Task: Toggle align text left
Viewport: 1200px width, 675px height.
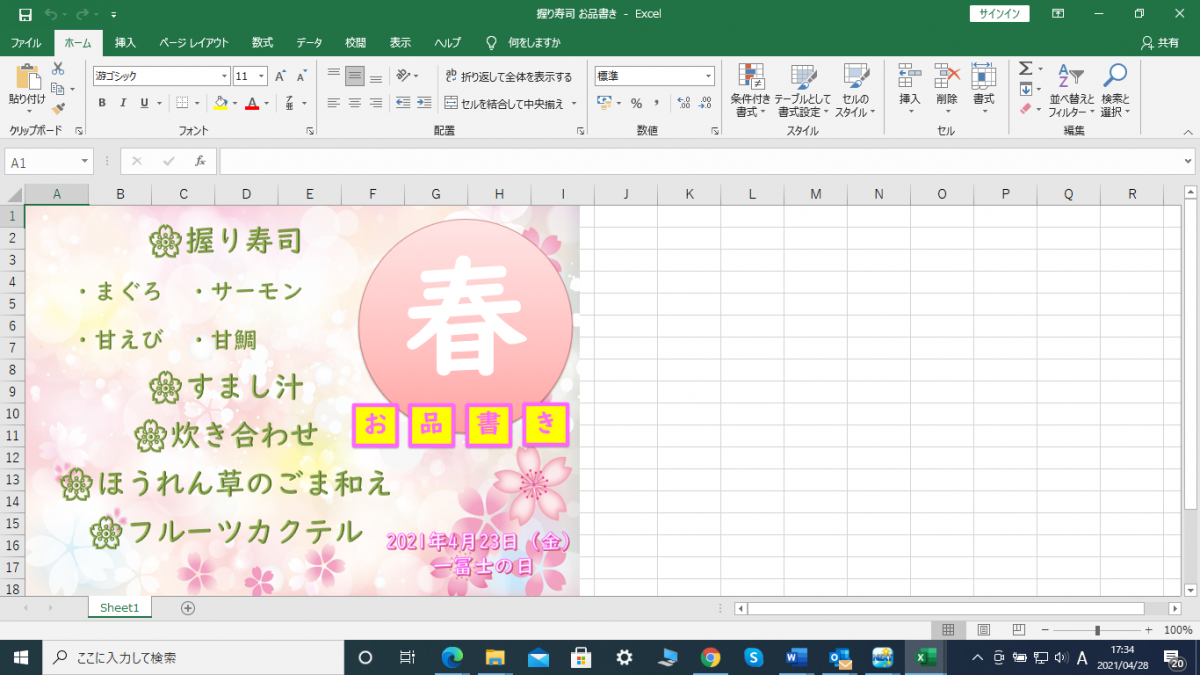Action: pyautogui.click(x=333, y=103)
